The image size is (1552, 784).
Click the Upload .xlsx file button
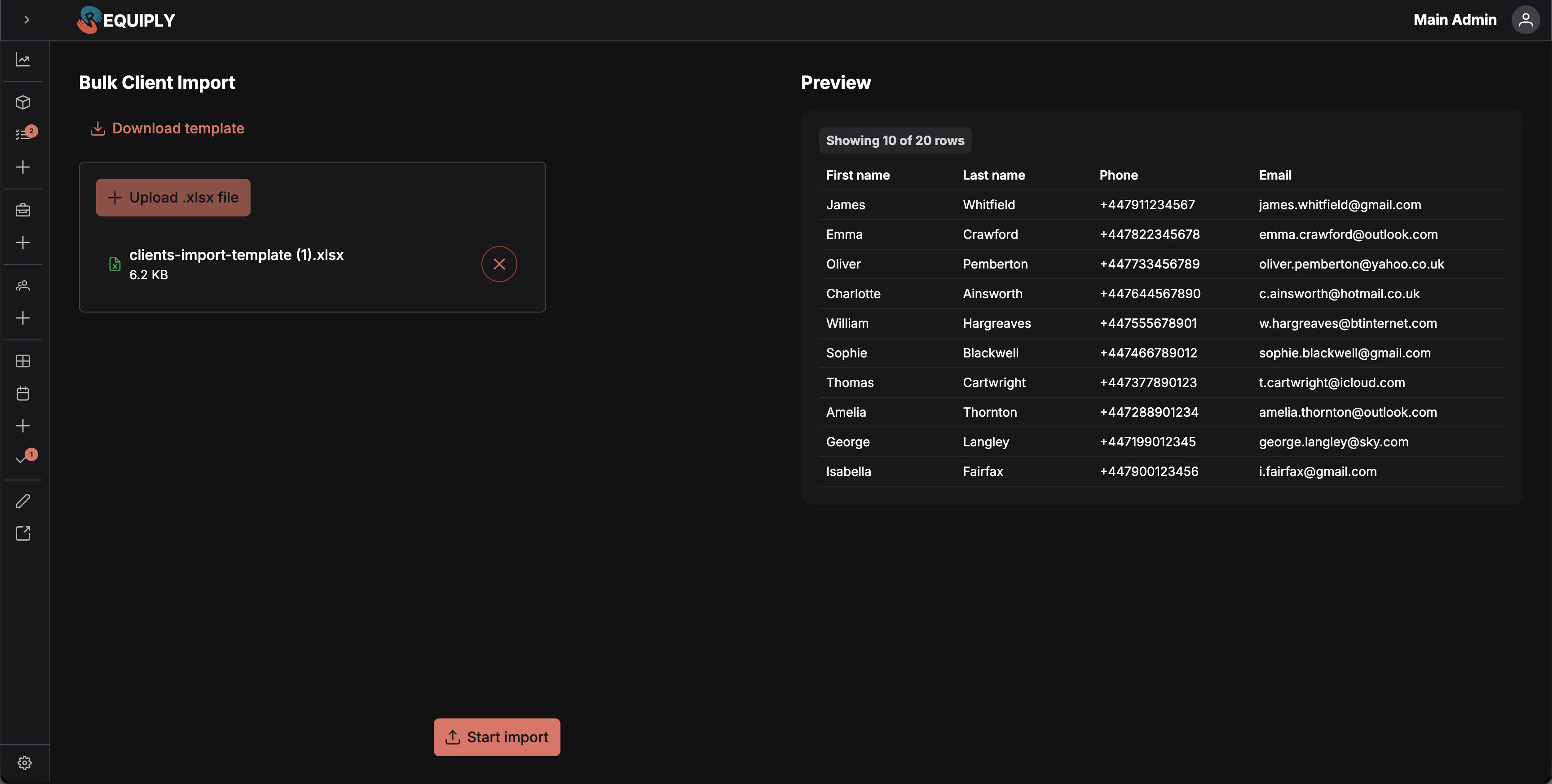pyautogui.click(x=173, y=197)
